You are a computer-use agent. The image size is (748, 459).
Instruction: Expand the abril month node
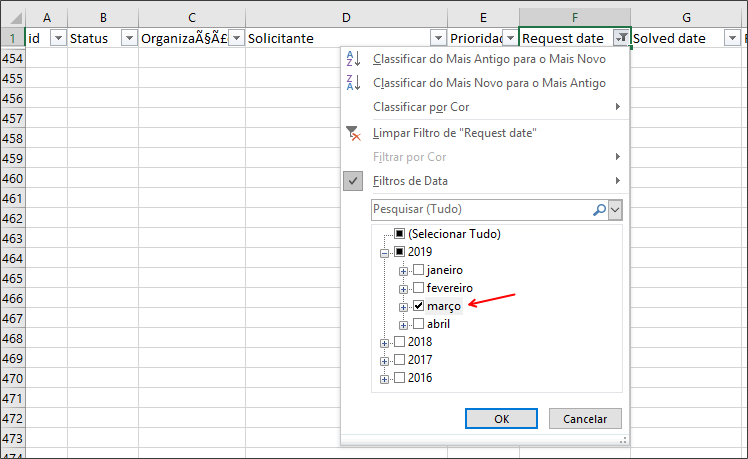click(403, 325)
